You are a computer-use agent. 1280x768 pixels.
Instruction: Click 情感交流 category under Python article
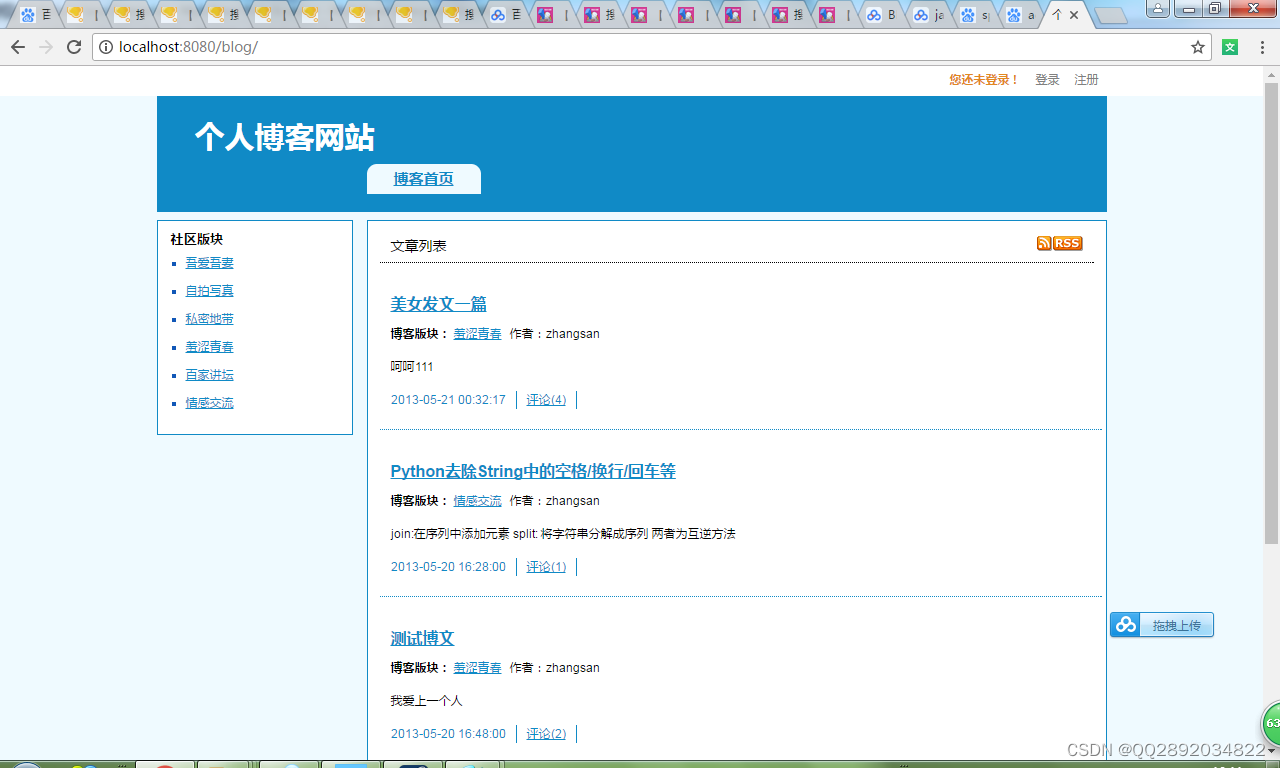click(x=477, y=501)
